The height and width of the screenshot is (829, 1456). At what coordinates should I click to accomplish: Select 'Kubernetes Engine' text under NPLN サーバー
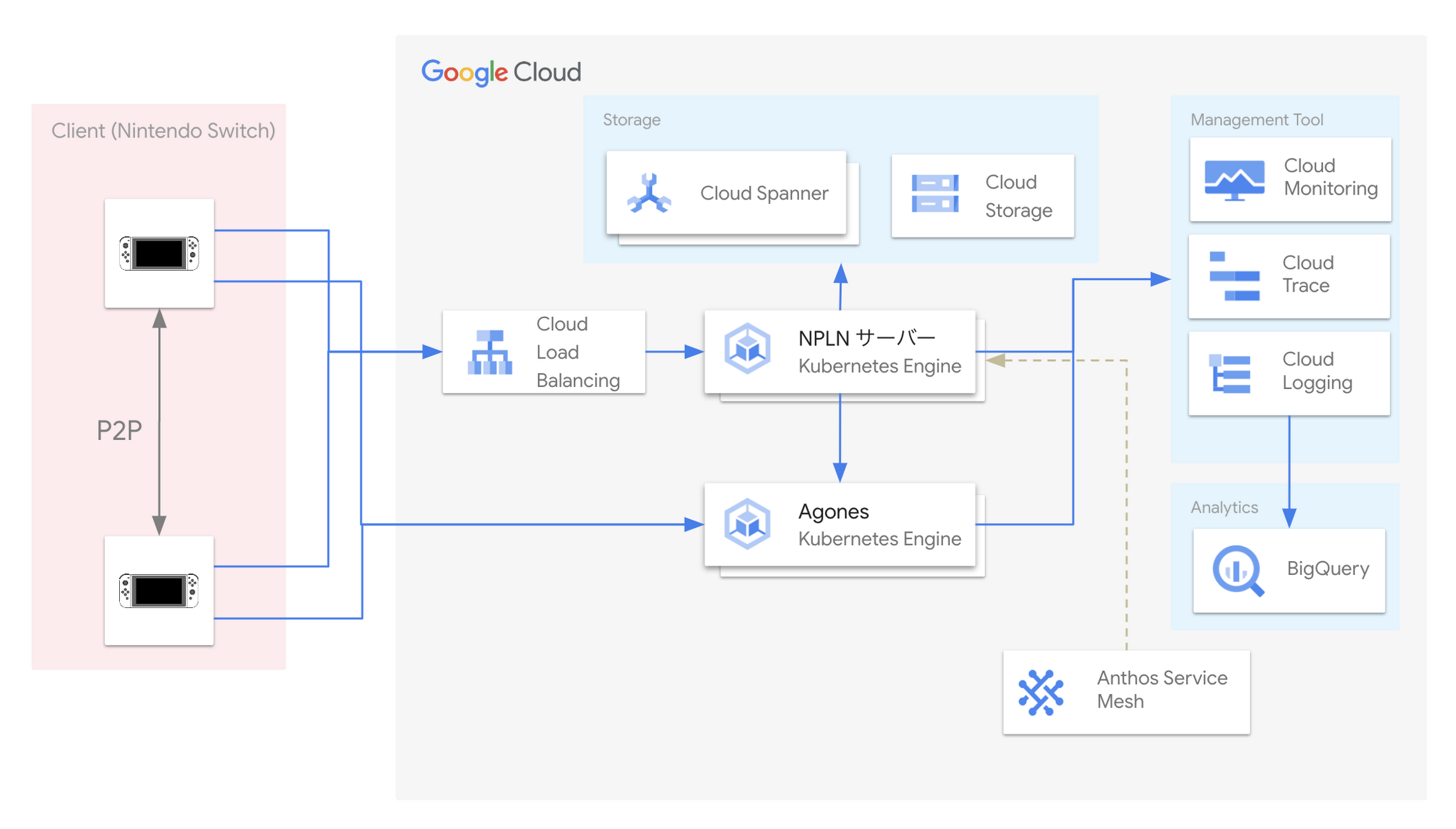point(880,366)
